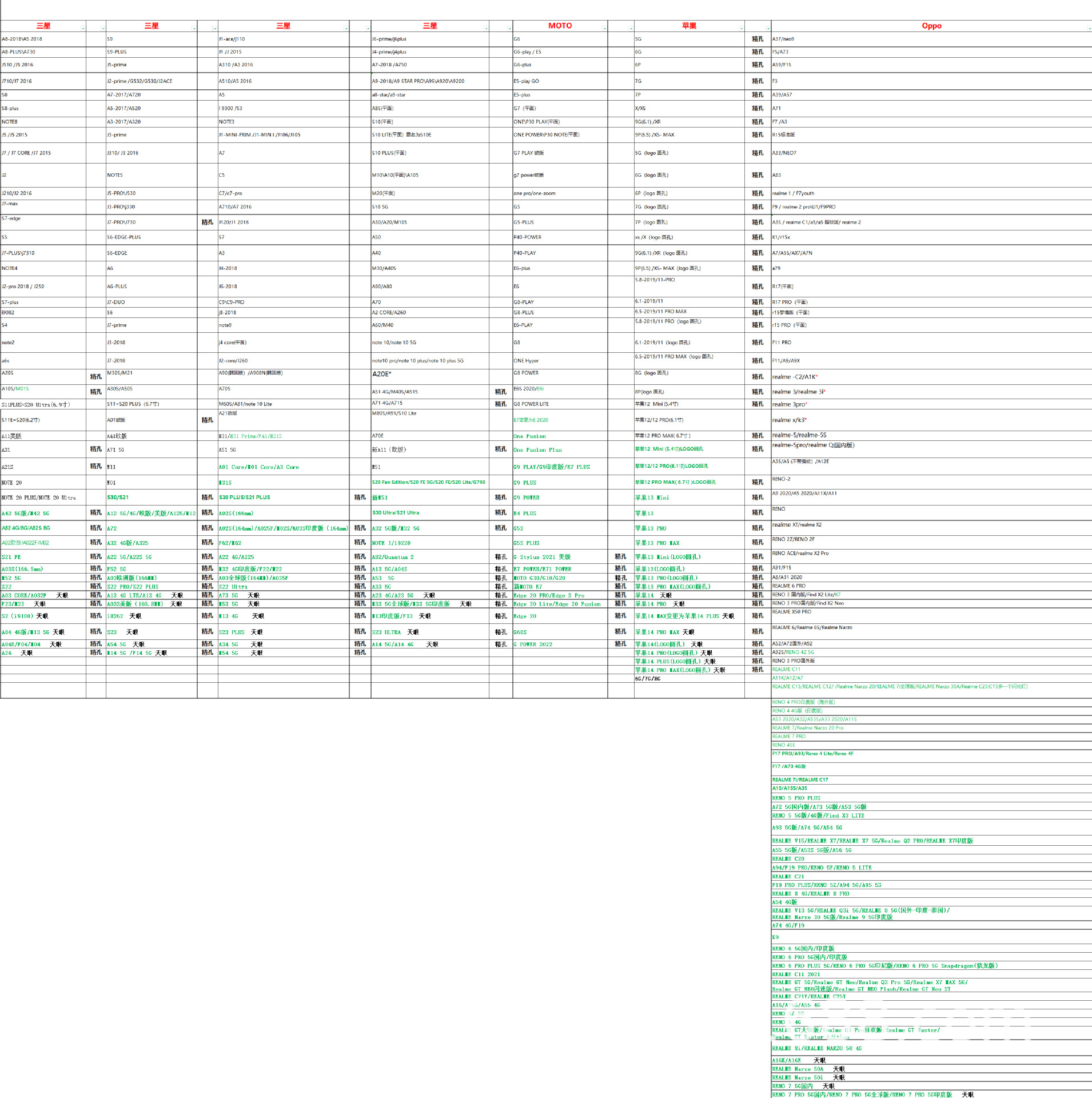Click the REALME X50 PRO cell

point(931,616)
